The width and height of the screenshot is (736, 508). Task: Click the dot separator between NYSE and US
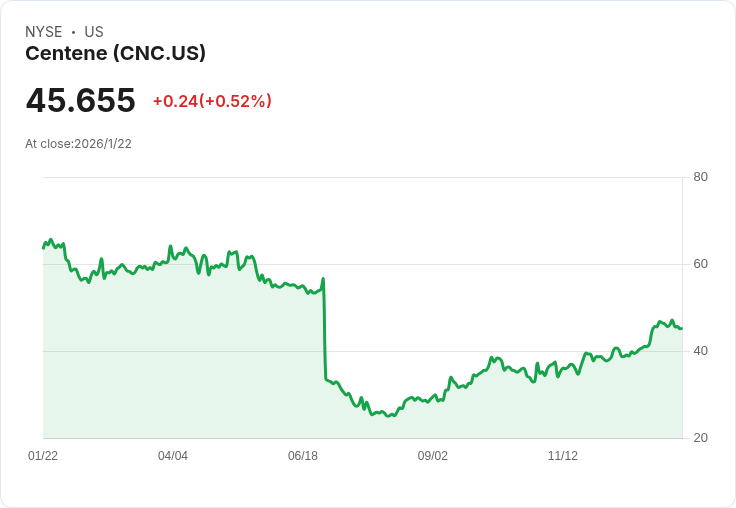coord(73,32)
